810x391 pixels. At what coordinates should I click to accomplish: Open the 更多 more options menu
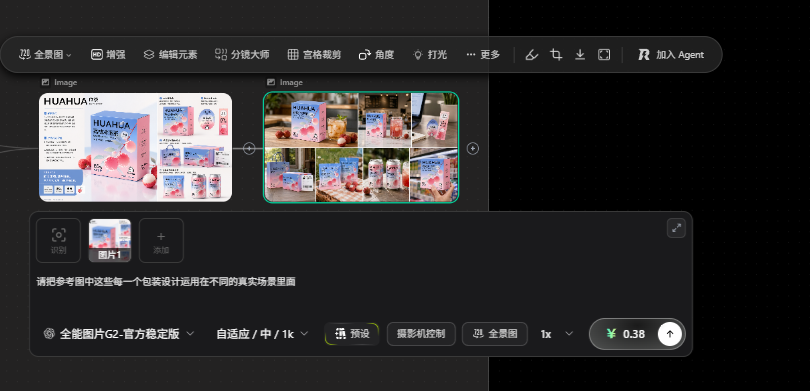483,55
